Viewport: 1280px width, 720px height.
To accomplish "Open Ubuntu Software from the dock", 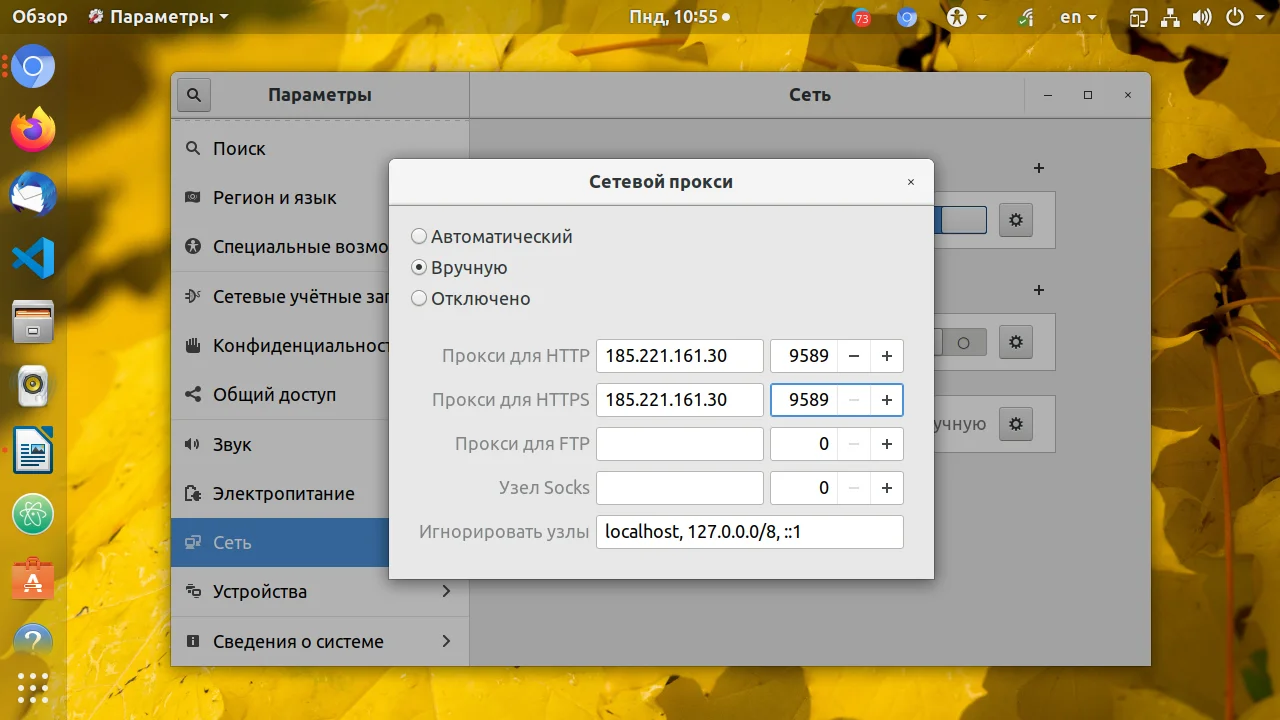I will click(33, 578).
